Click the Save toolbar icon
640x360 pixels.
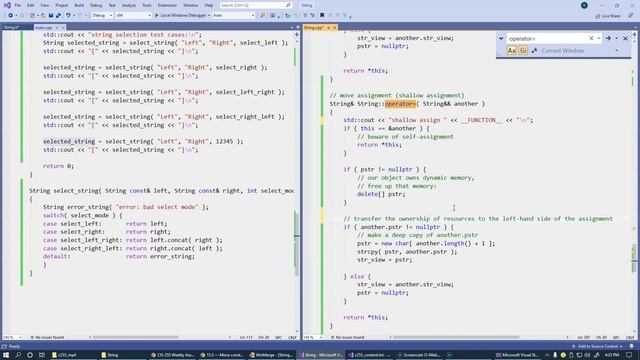point(51,16)
